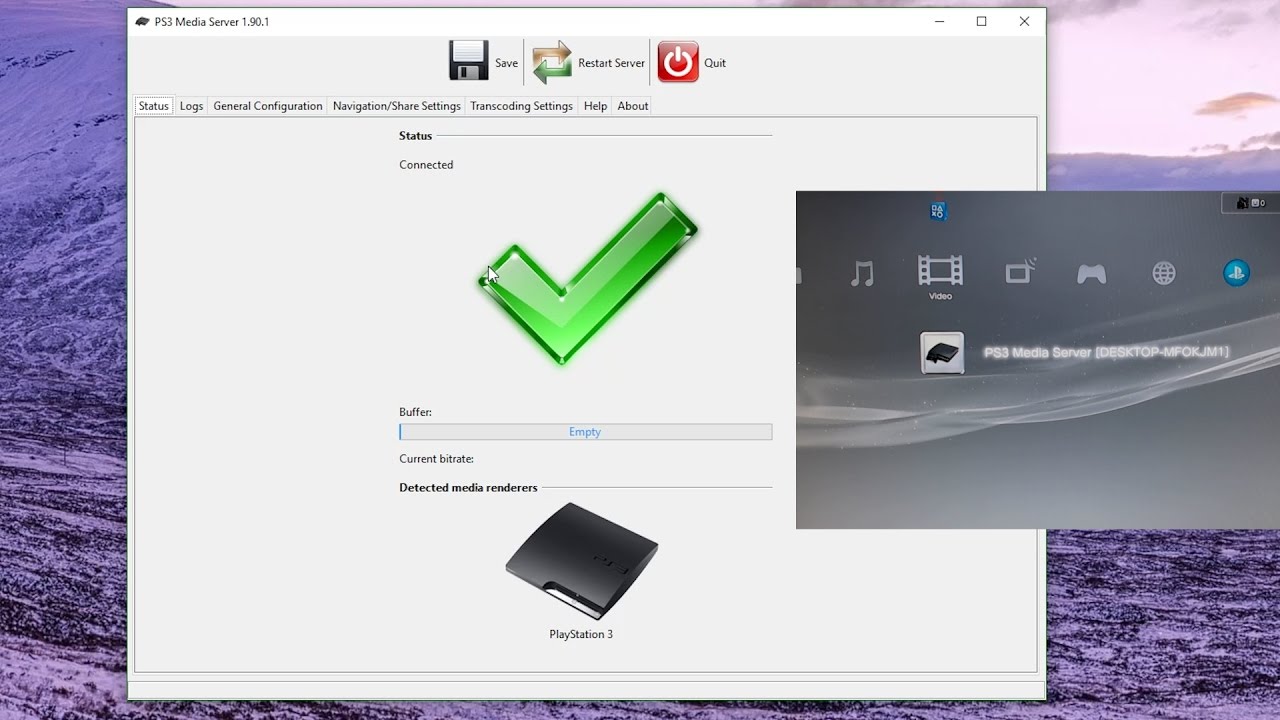The height and width of the screenshot is (720, 1280).
Task: Click the red Quit power icon
Action: tap(678, 62)
